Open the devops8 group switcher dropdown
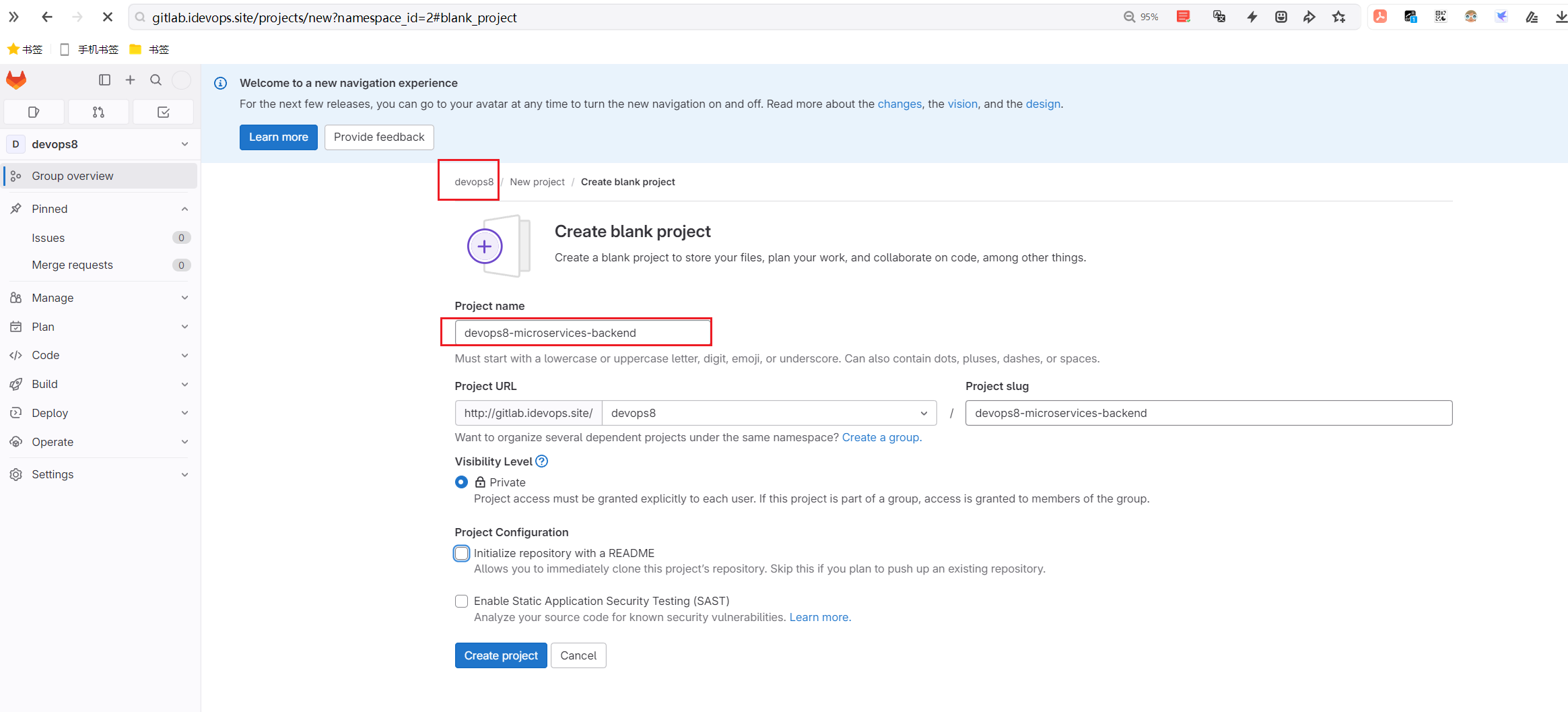The width and height of the screenshot is (1568, 712). (x=99, y=144)
